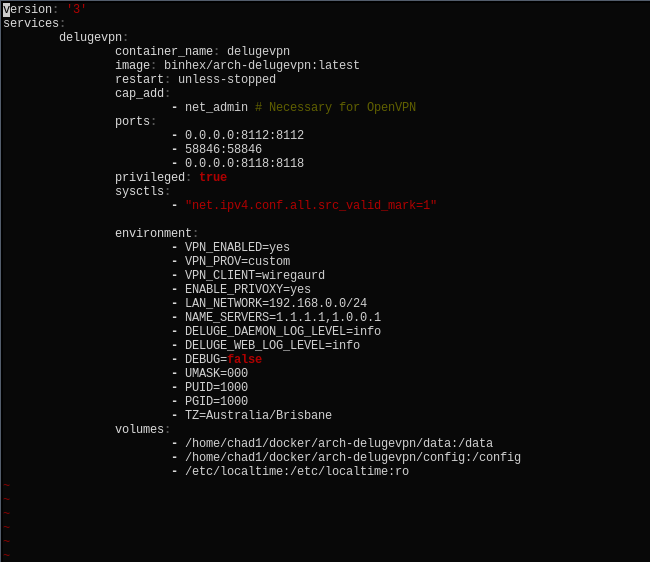Place cursor on the 'services' line
This screenshot has height=562, width=650.
click(x=31, y=23)
